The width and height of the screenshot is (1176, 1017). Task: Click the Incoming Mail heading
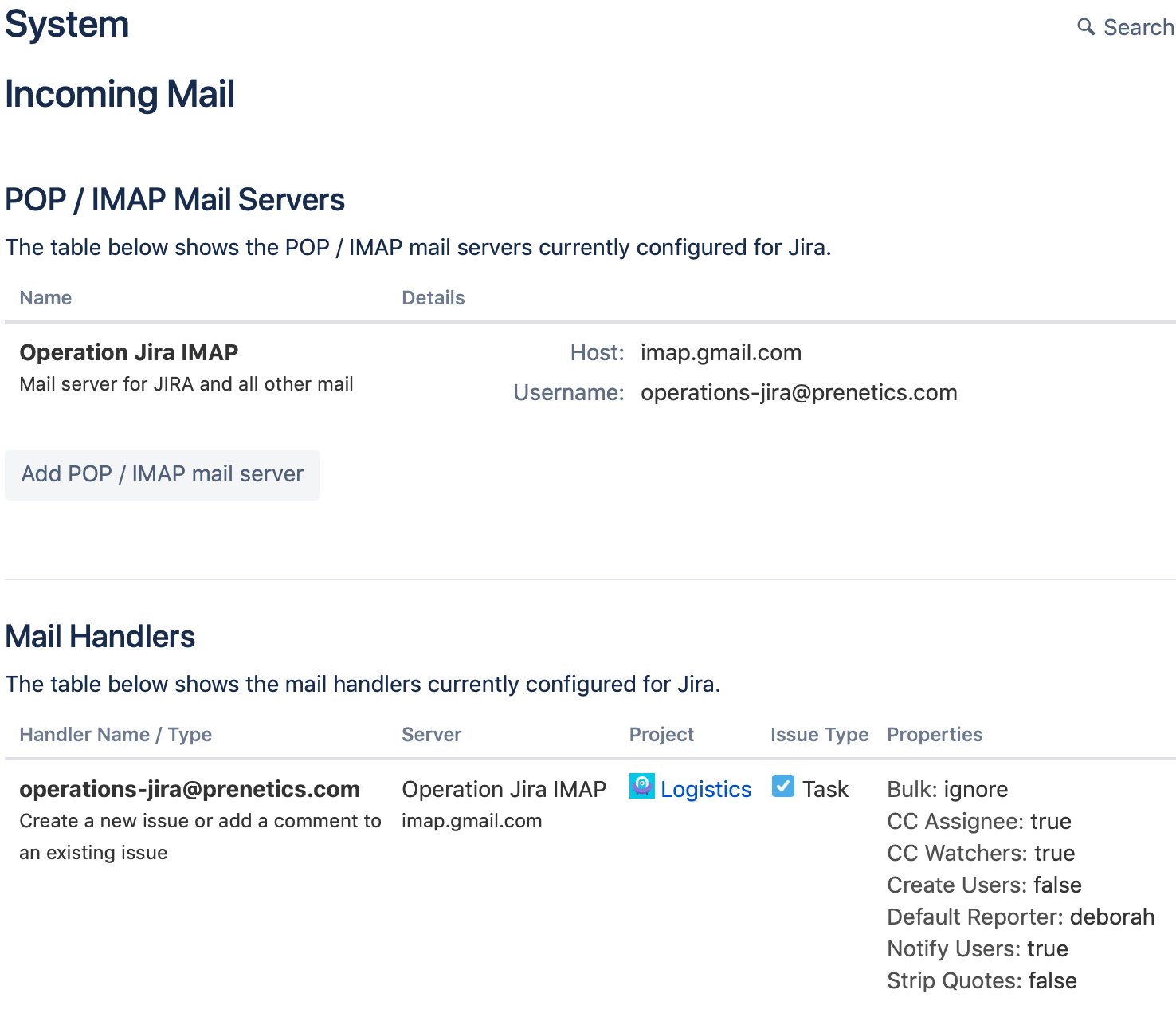120,94
